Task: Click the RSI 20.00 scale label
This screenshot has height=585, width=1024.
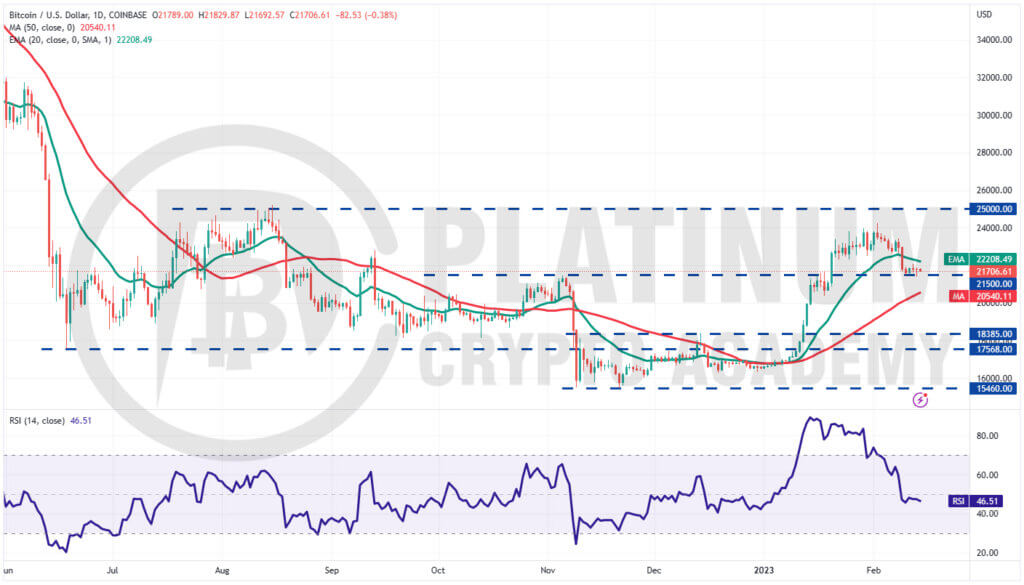Action: 987,553
